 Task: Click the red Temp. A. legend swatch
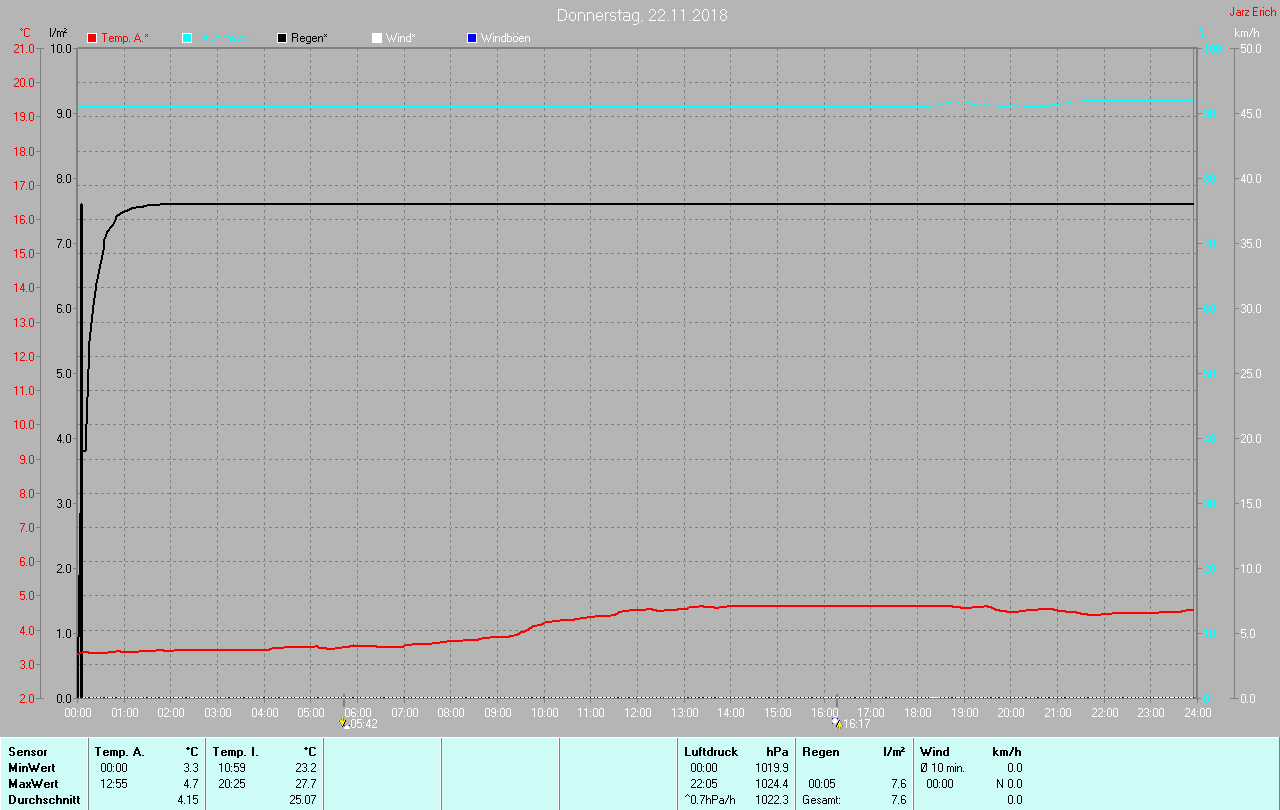92,38
